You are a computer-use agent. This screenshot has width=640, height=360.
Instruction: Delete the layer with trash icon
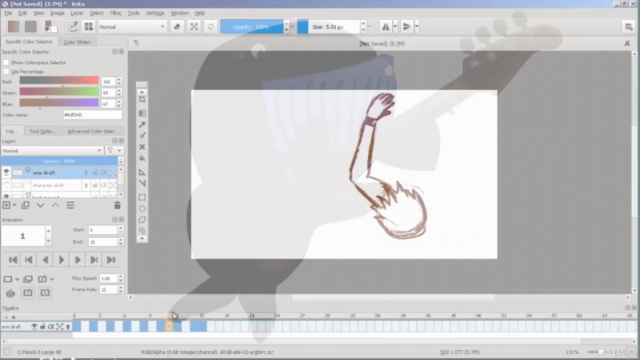117,205
